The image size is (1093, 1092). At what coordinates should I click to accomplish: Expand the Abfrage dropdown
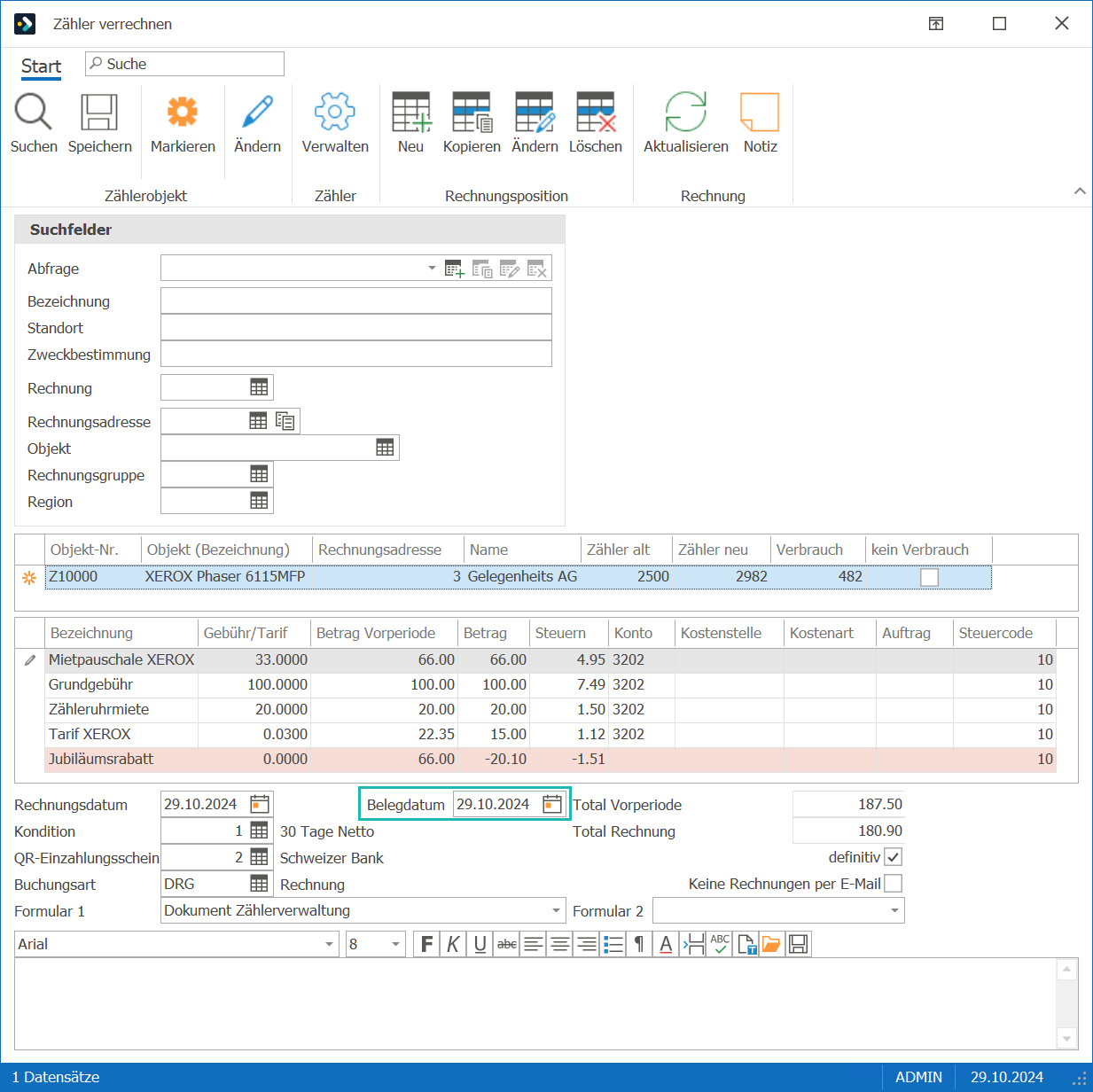coord(432,268)
